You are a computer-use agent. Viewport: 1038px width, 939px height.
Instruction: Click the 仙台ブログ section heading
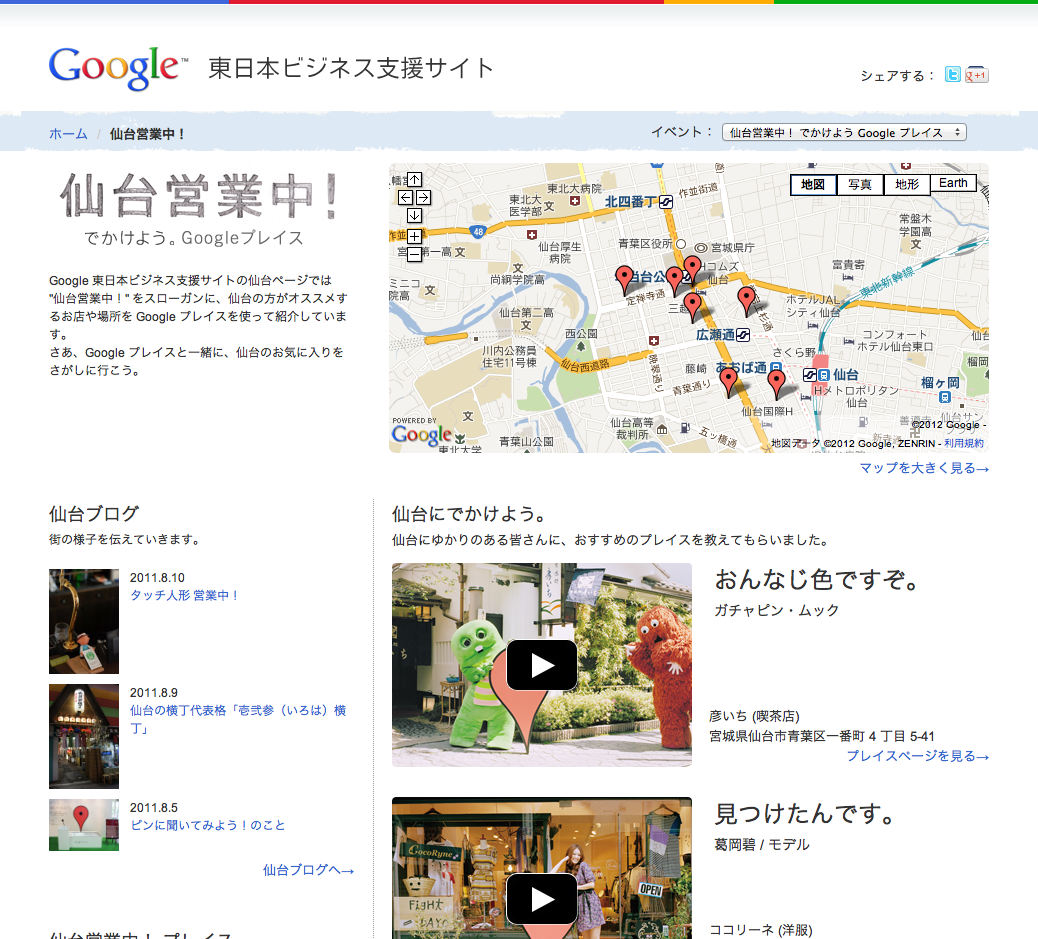pos(94,513)
